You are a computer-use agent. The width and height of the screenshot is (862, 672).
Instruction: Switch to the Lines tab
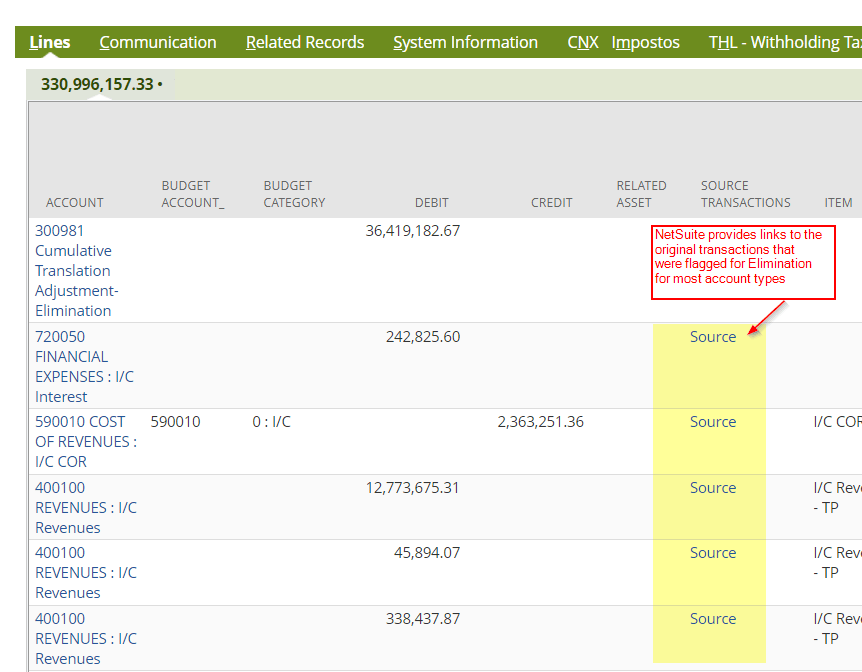tap(49, 42)
